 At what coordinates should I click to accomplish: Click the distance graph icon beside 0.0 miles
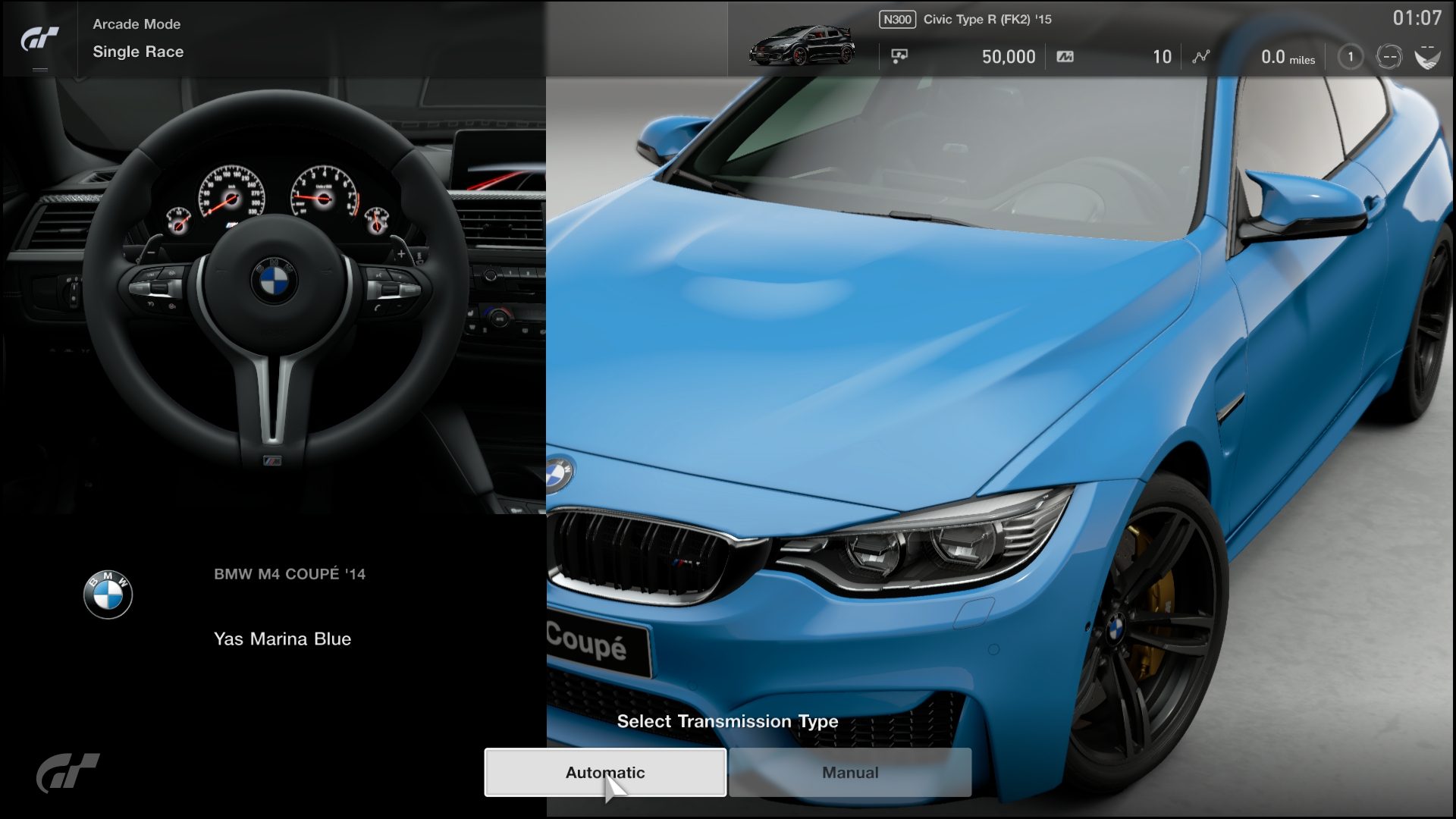[x=1200, y=56]
